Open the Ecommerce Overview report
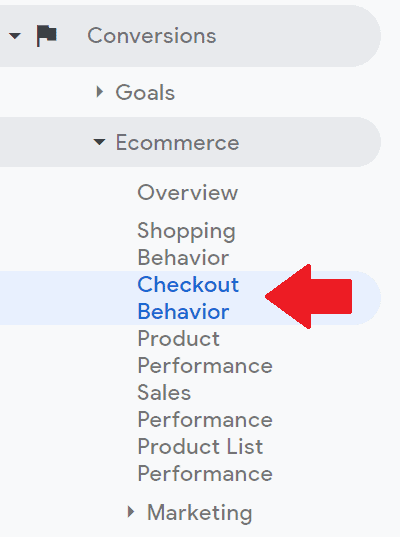Screen dimensions: 400x537 pyautogui.click(x=188, y=192)
